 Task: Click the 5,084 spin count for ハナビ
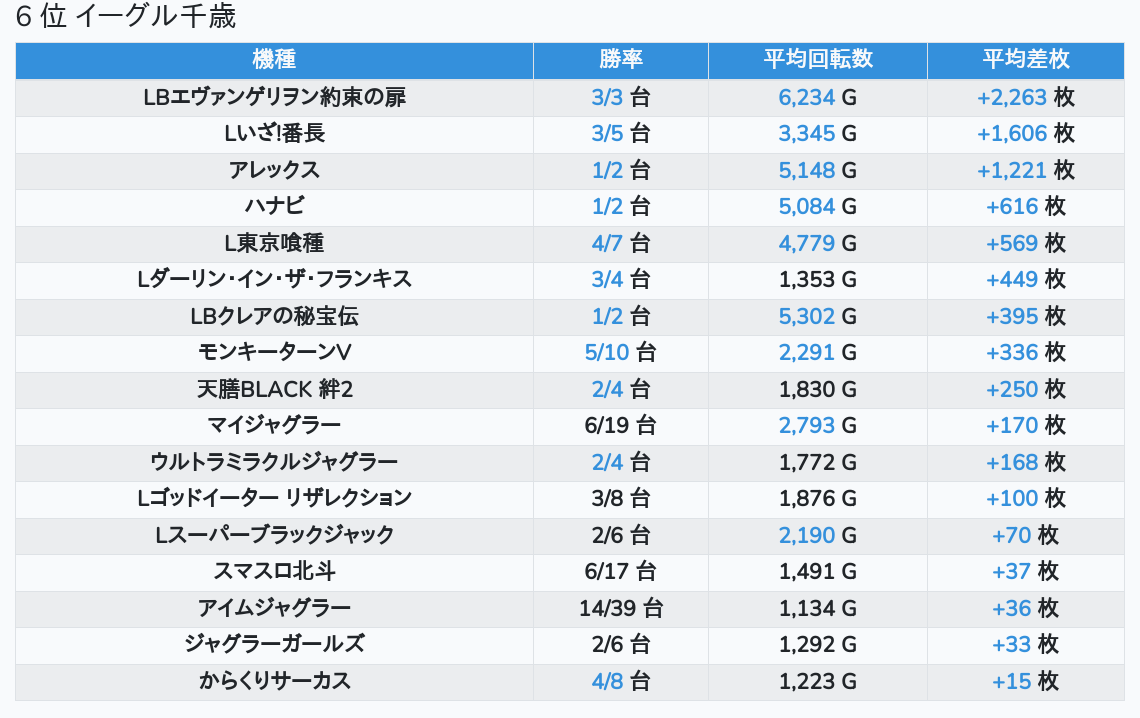806,207
